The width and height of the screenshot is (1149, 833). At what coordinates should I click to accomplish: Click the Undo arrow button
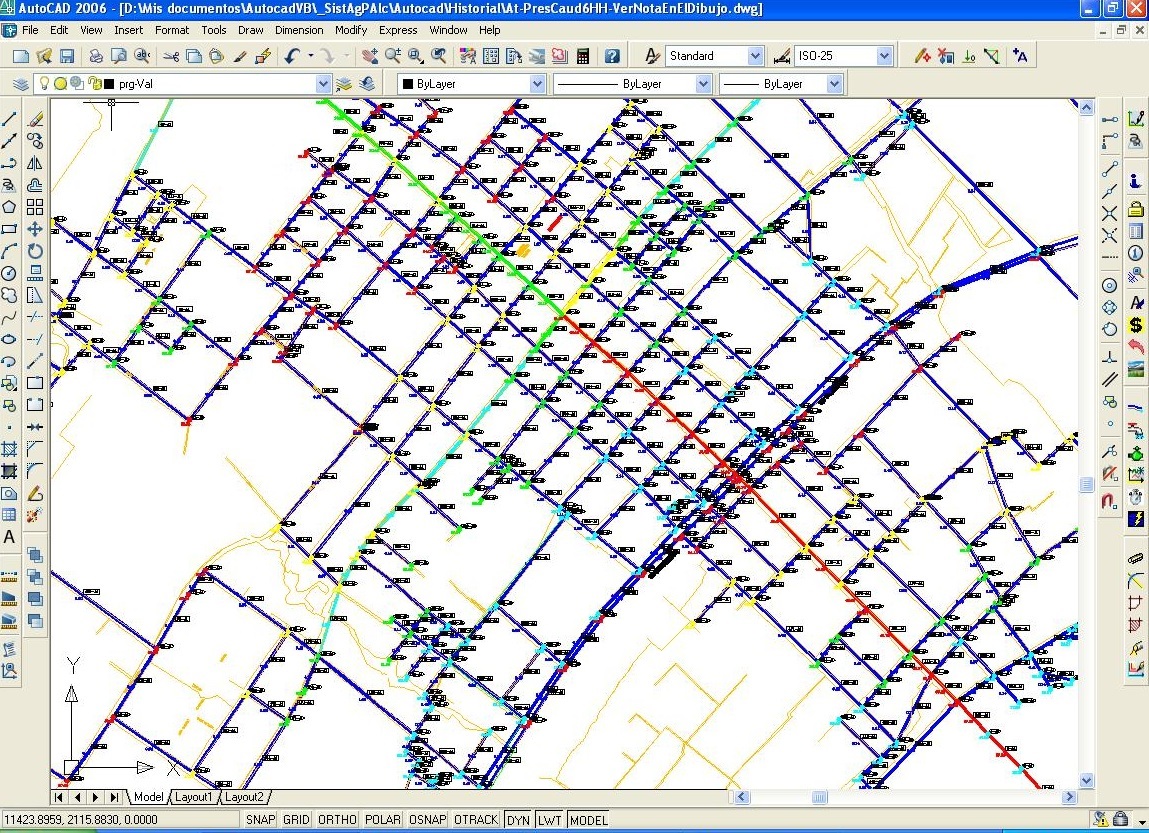293,57
